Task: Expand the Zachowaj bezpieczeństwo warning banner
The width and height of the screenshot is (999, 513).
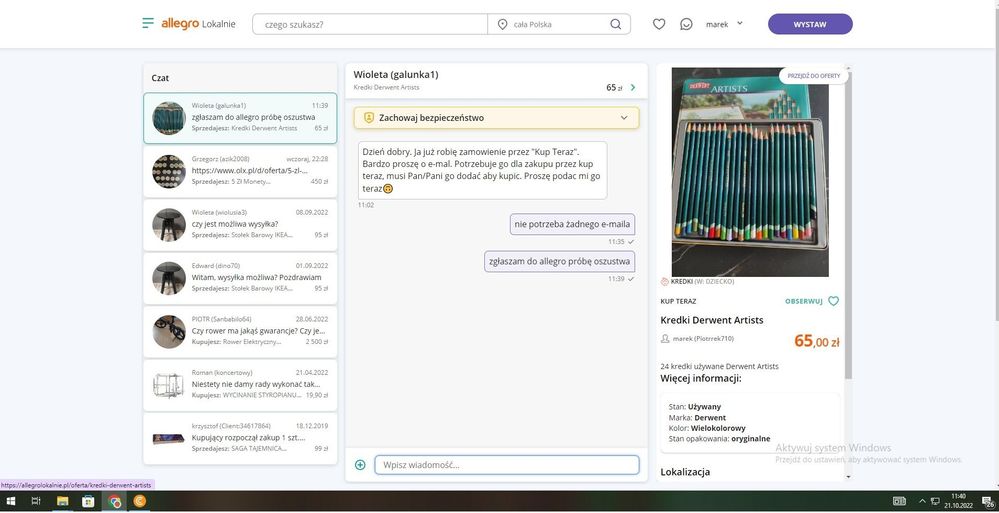Action: pyautogui.click(x=624, y=118)
